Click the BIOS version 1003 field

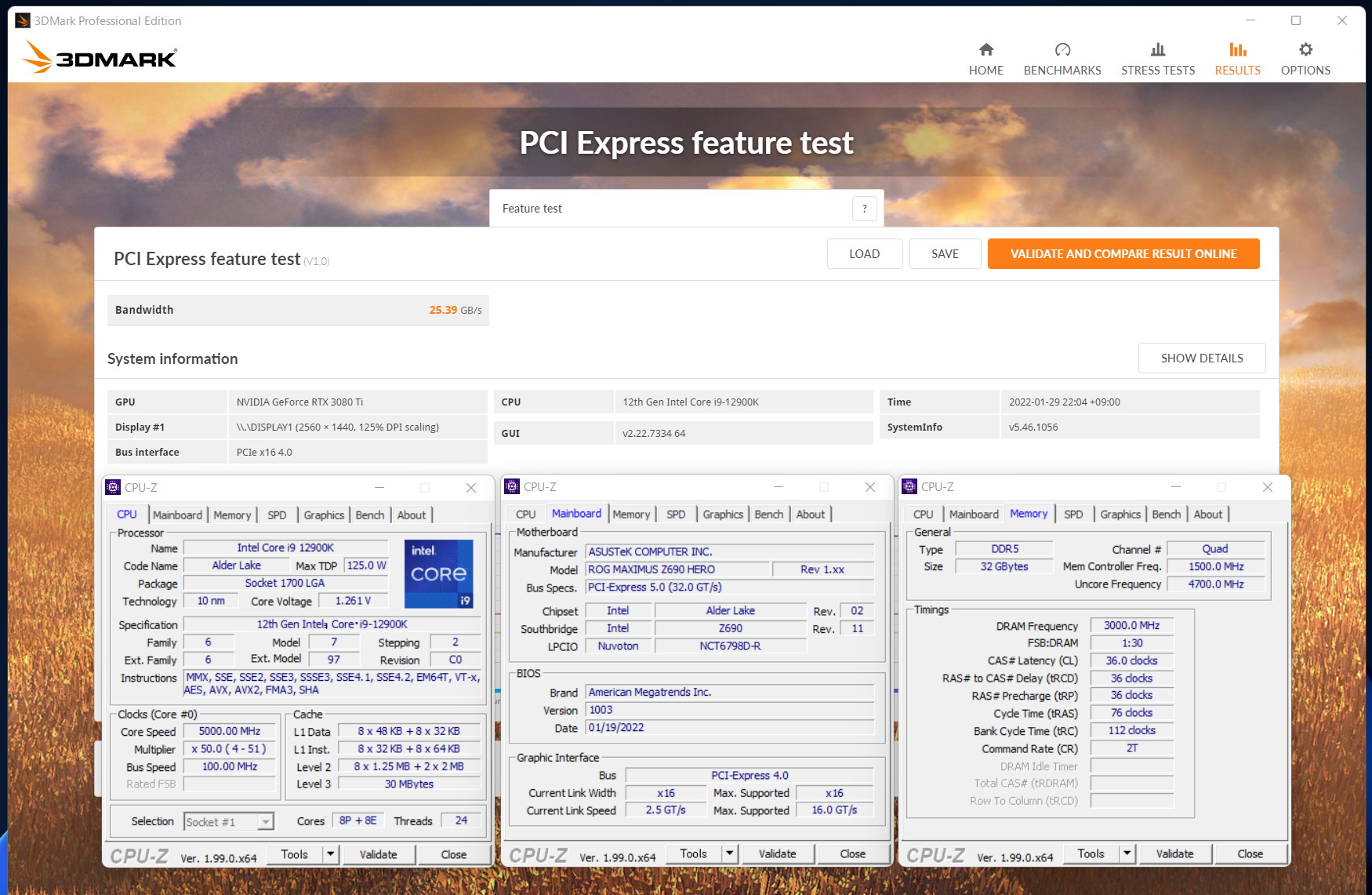tap(729, 710)
